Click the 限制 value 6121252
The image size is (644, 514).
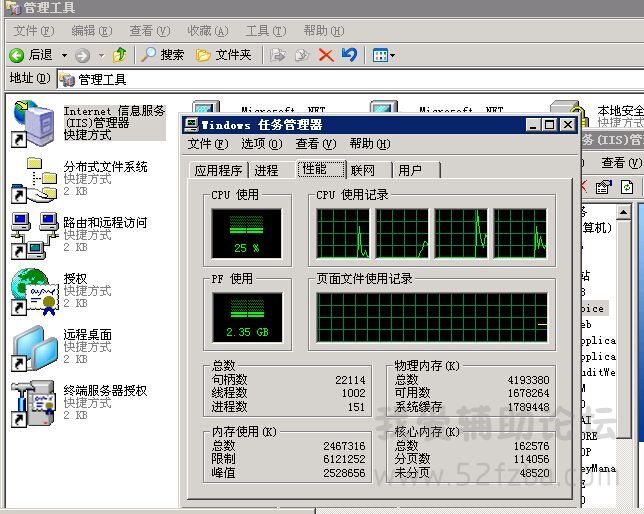344,459
